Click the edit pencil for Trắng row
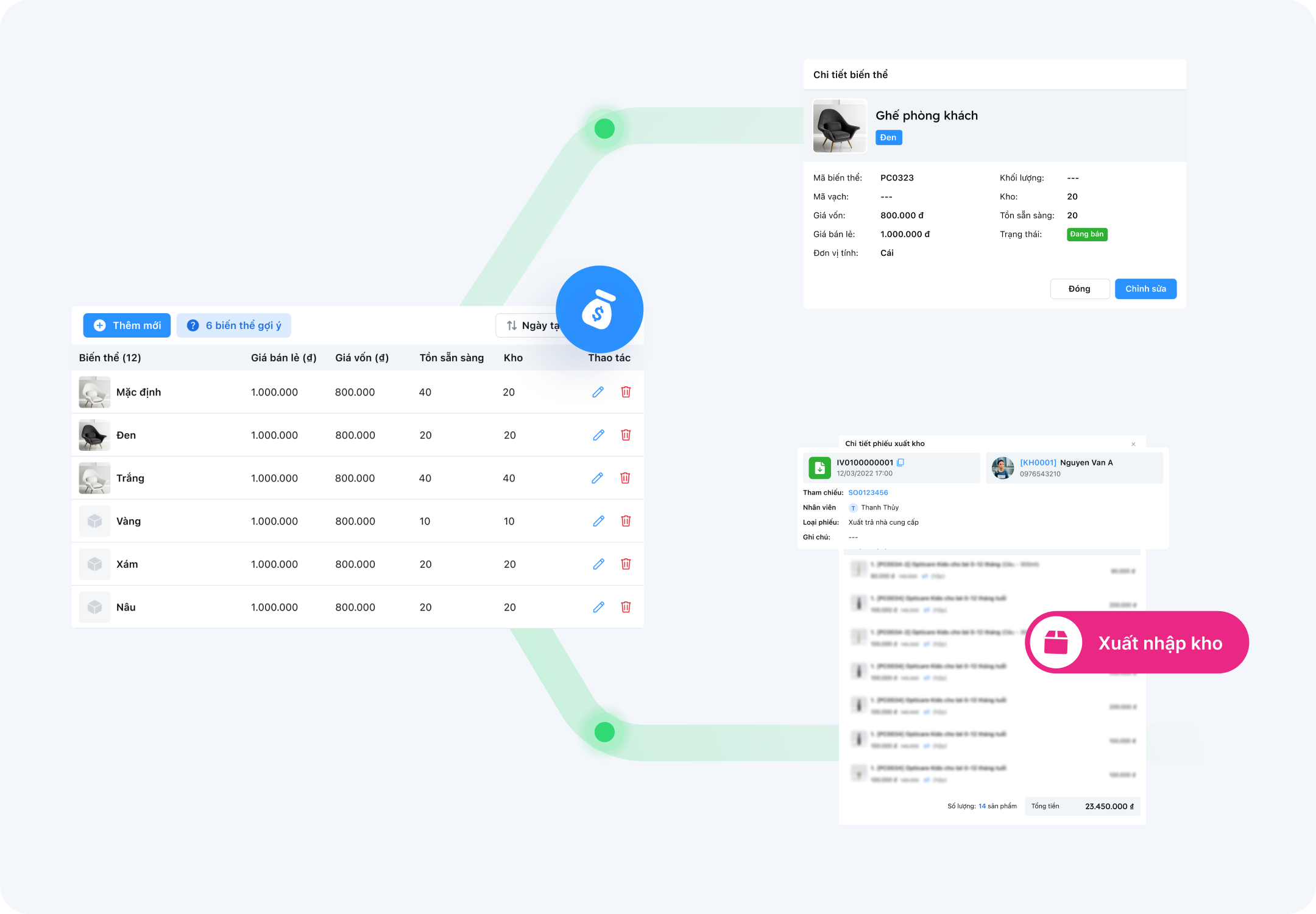This screenshot has width=1316, height=914. tap(598, 478)
